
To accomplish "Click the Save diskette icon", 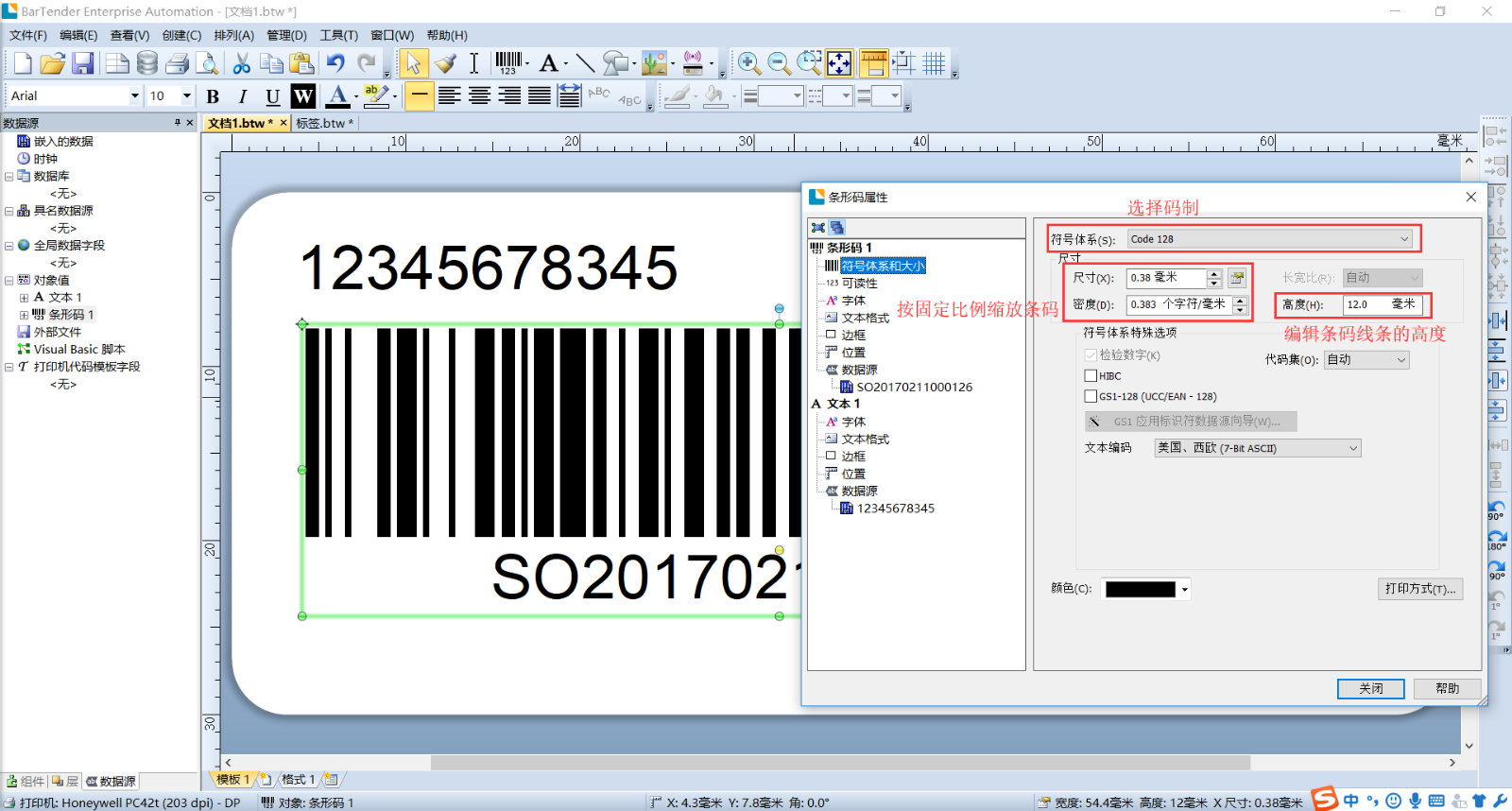I will (x=83, y=63).
